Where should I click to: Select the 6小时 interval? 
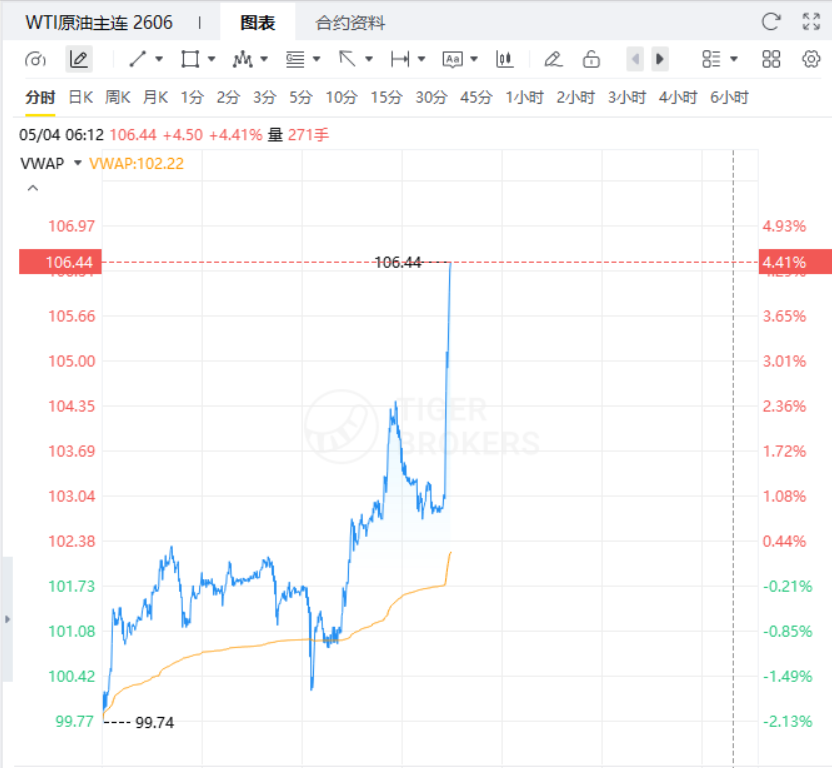point(729,98)
